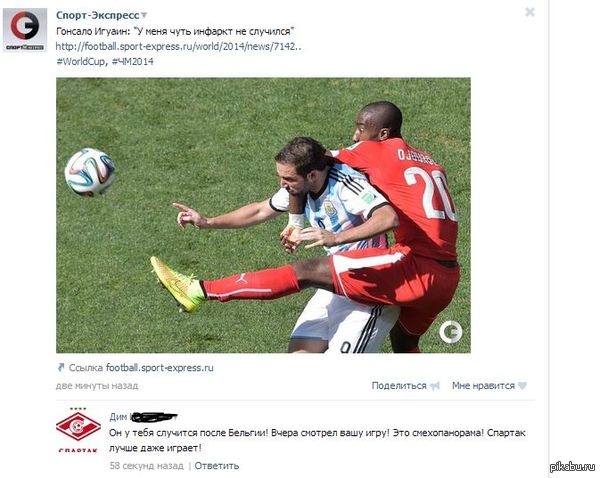Like the post via Мне нравится

(483, 385)
